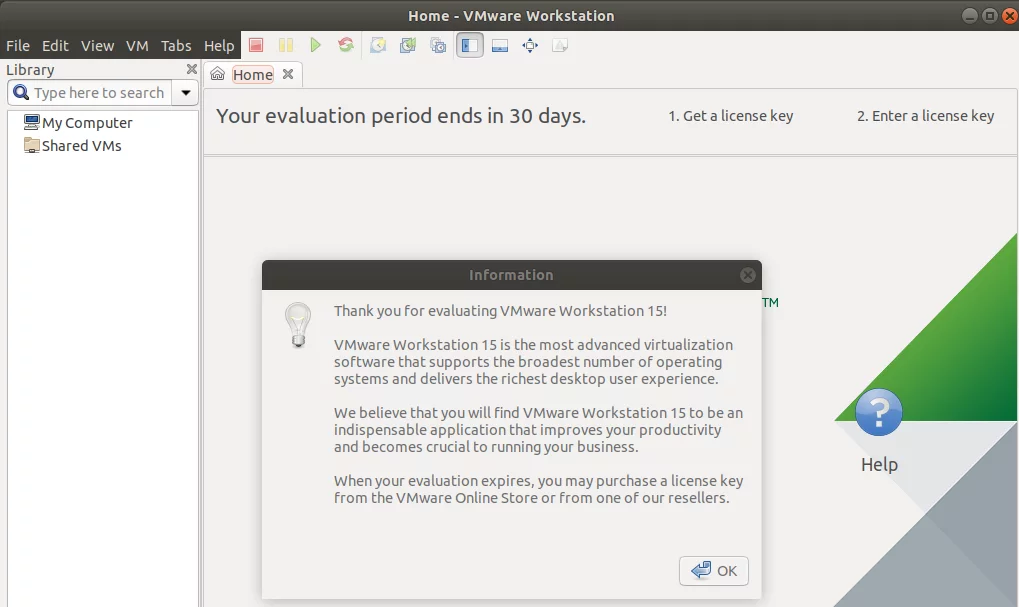Viewport: 1019px width, 607px height.
Task: Open the search options dropdown arrow
Action: tap(185, 93)
